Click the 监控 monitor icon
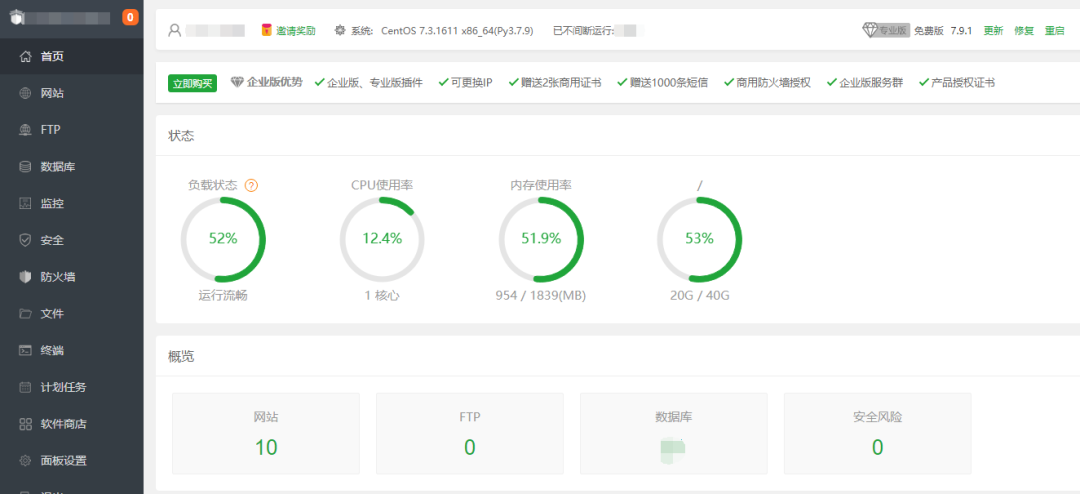The height and width of the screenshot is (494, 1080). (26, 204)
